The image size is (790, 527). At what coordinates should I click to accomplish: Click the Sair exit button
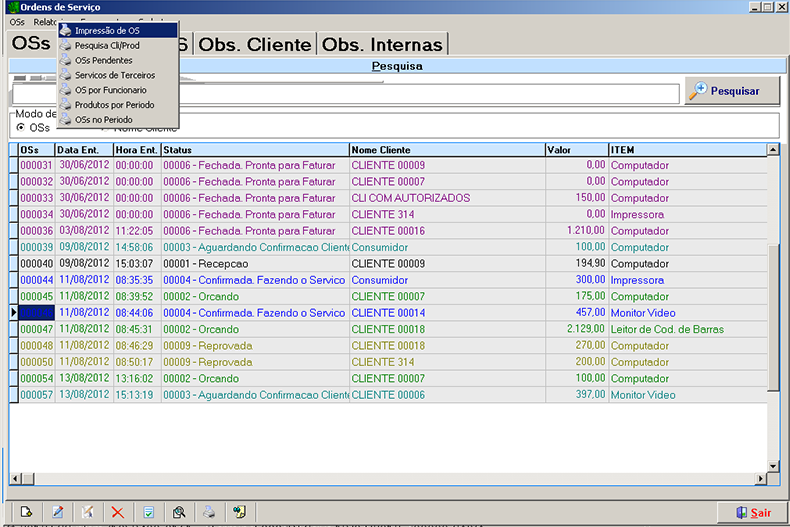(x=751, y=512)
